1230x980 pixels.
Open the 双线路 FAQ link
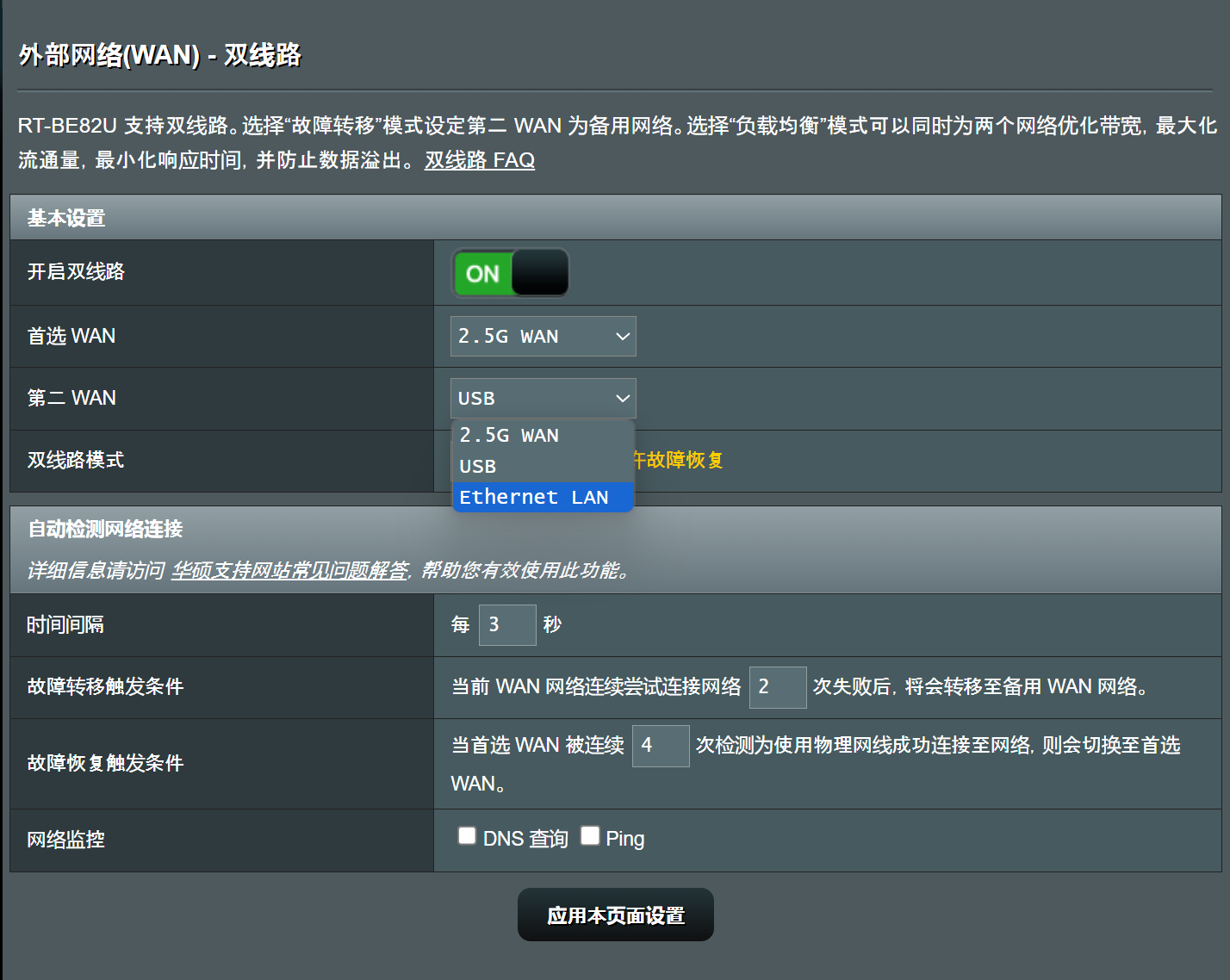coord(479,161)
